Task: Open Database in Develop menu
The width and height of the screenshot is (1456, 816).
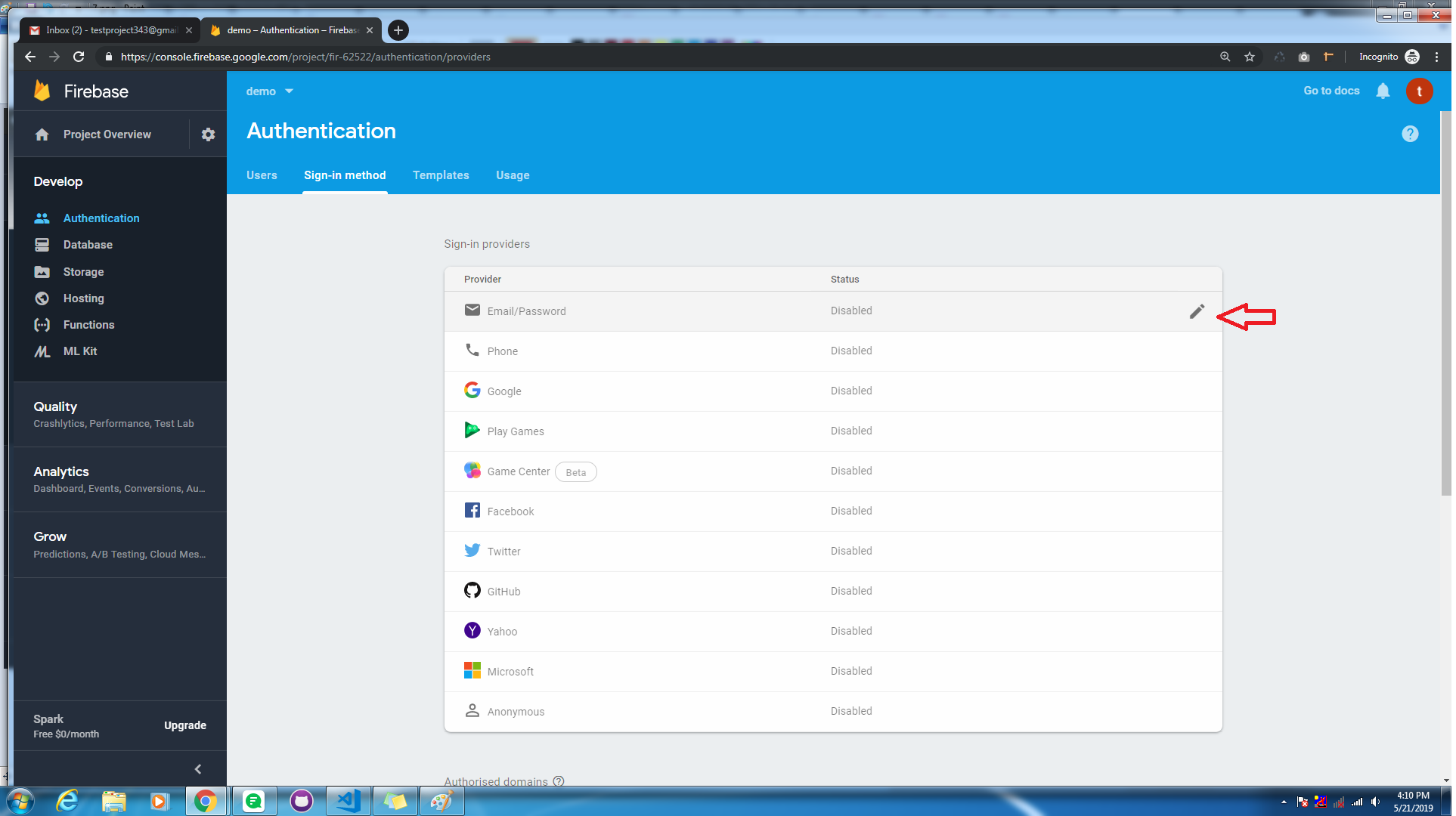Action: click(x=88, y=245)
